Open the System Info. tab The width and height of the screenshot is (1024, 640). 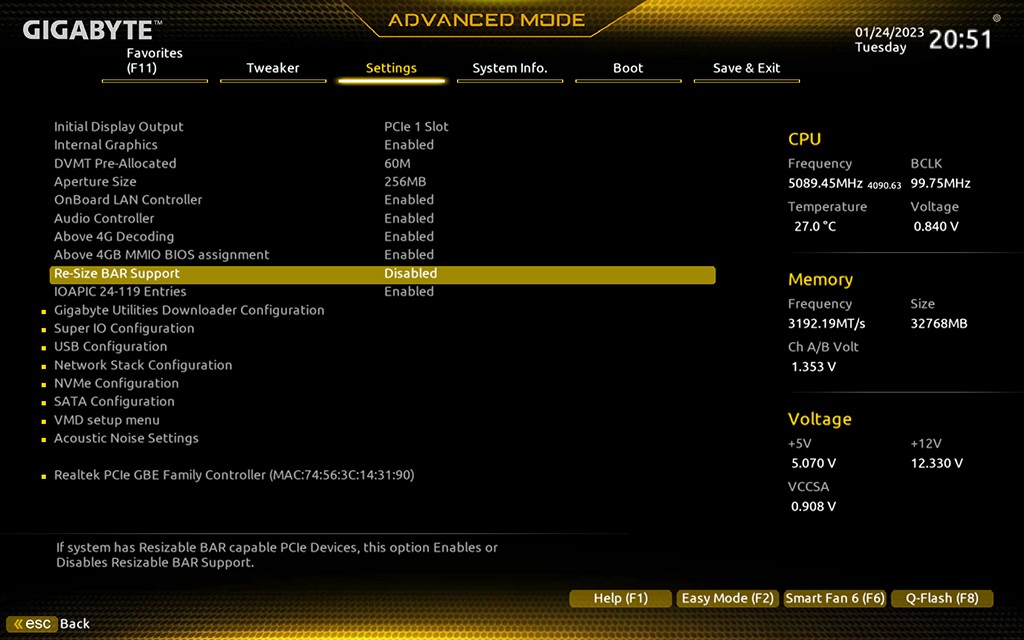click(x=510, y=68)
